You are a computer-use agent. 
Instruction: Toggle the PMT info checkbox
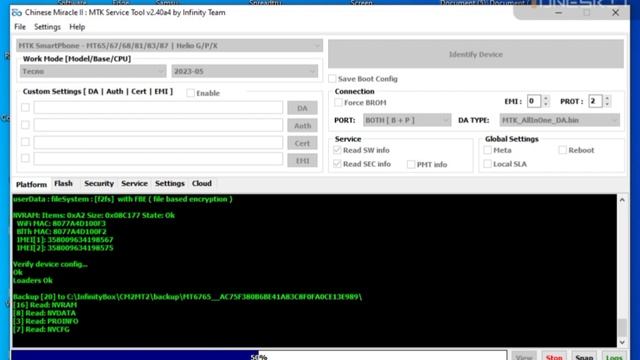(x=411, y=164)
